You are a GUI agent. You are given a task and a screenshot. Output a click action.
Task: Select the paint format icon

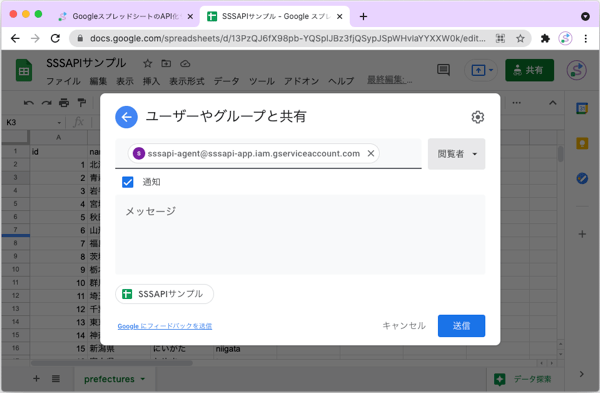pyautogui.click(x=82, y=103)
